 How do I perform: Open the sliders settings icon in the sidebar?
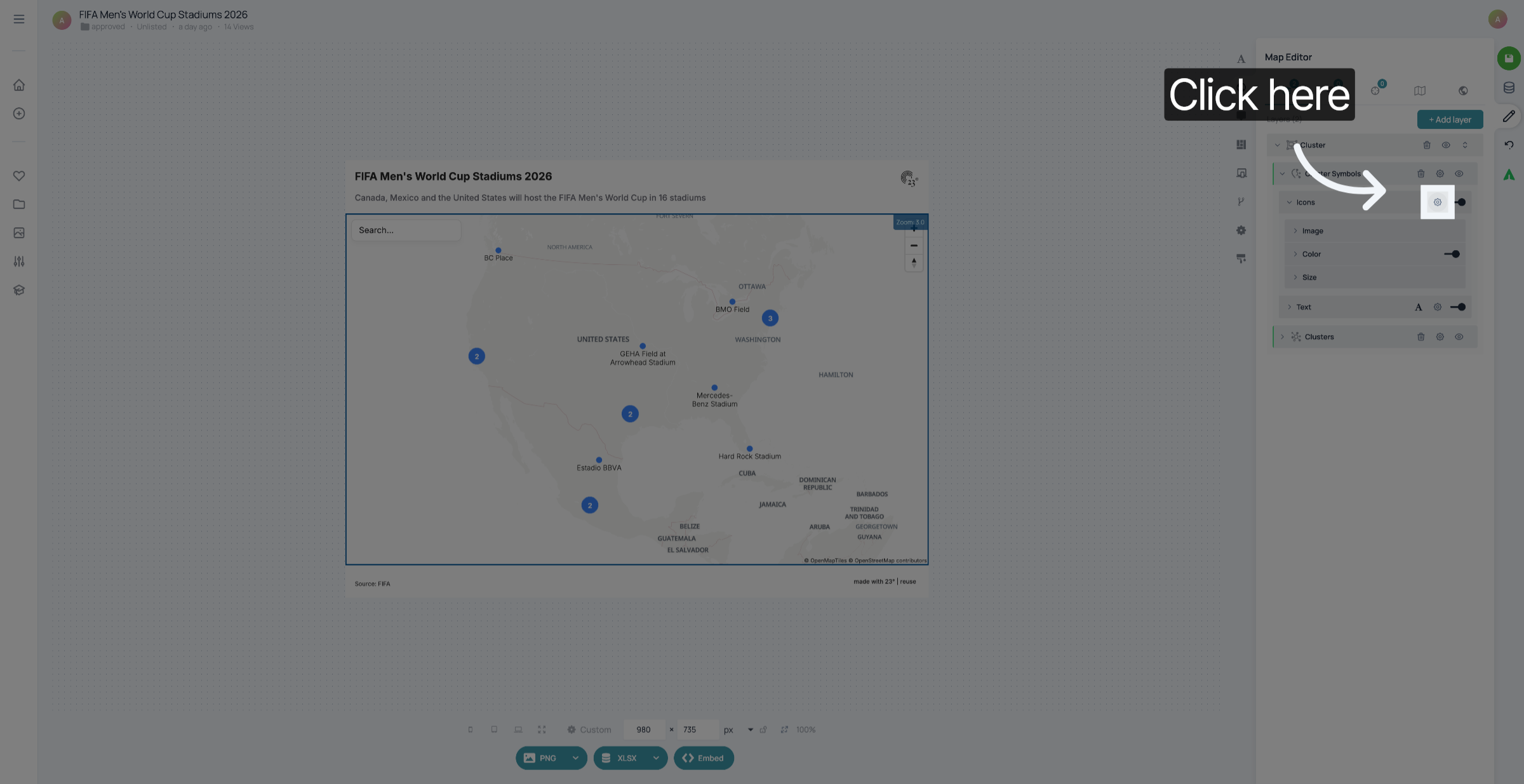[19, 262]
